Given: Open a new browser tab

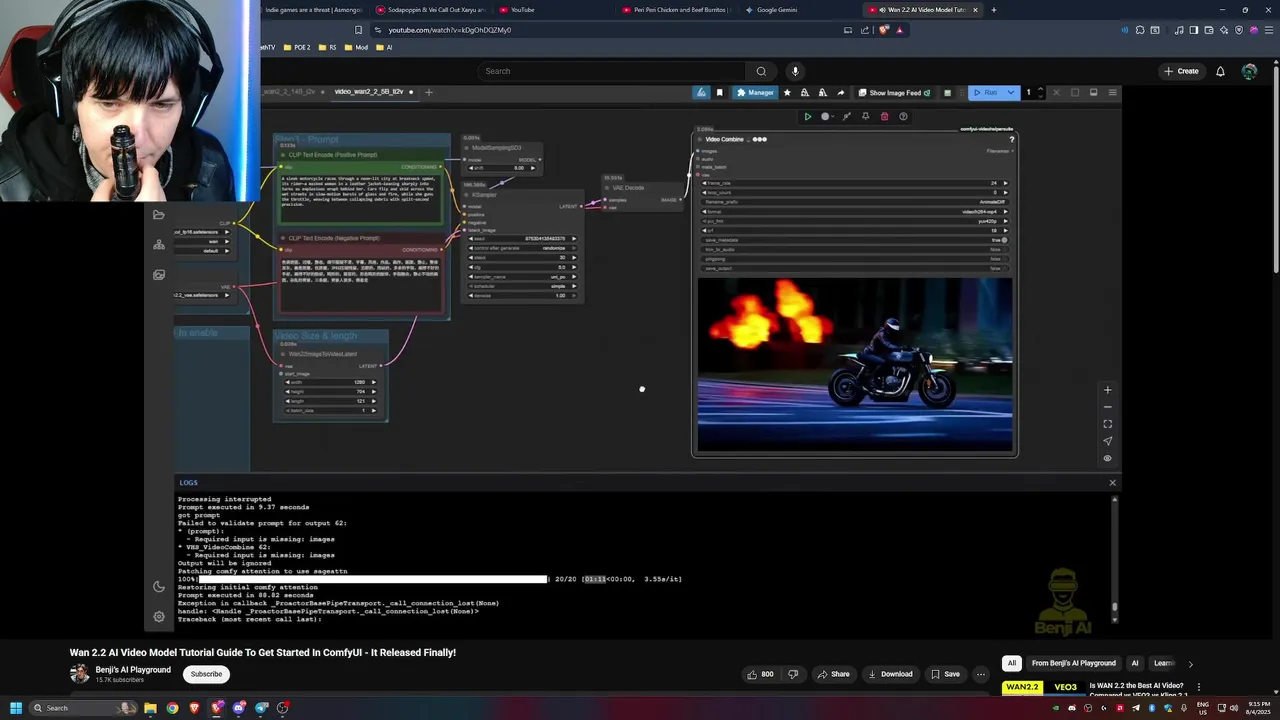Looking at the screenshot, I should (x=993, y=10).
